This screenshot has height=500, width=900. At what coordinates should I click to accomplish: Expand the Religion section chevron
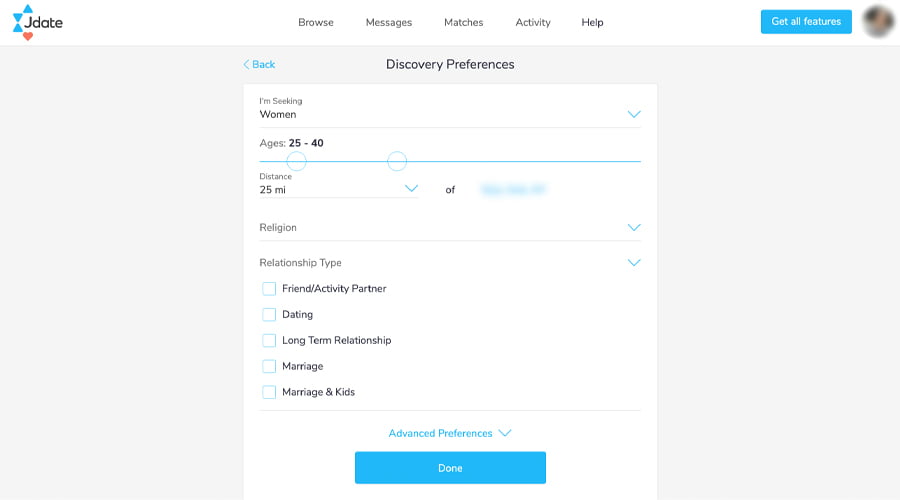pos(634,227)
